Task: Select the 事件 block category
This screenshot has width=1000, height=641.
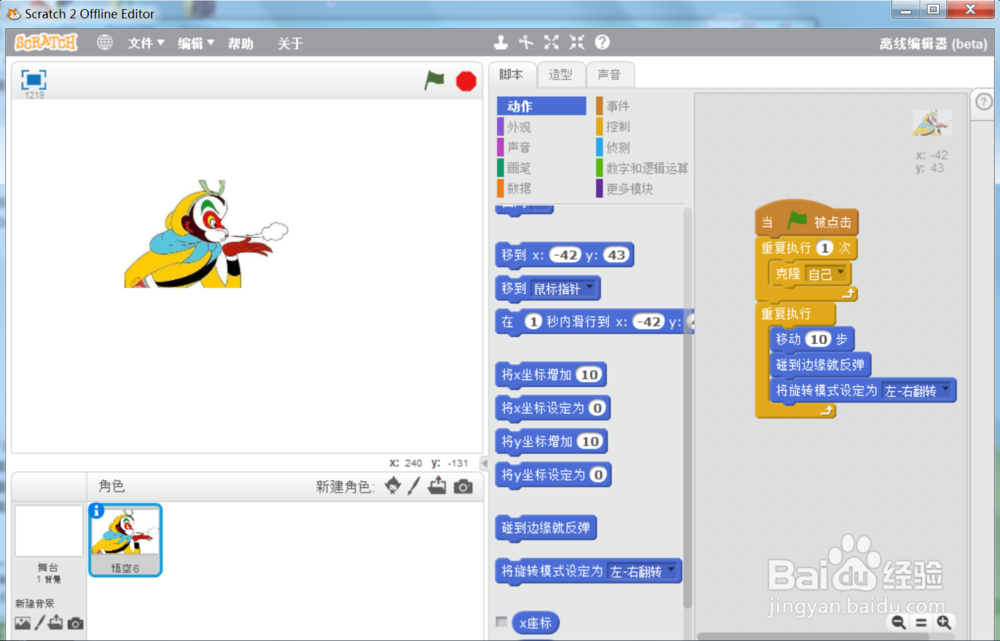Action: click(642, 106)
